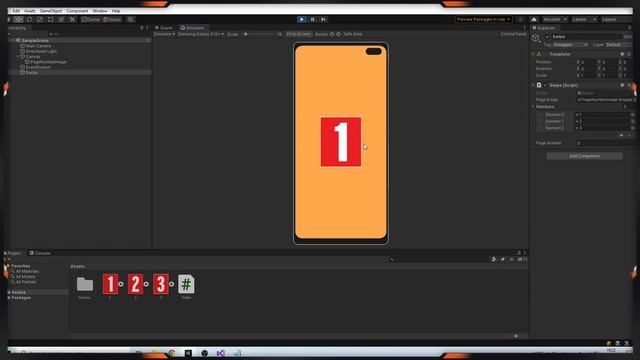Select the sprite asset named 2
The height and width of the screenshot is (360, 640).
[135, 284]
